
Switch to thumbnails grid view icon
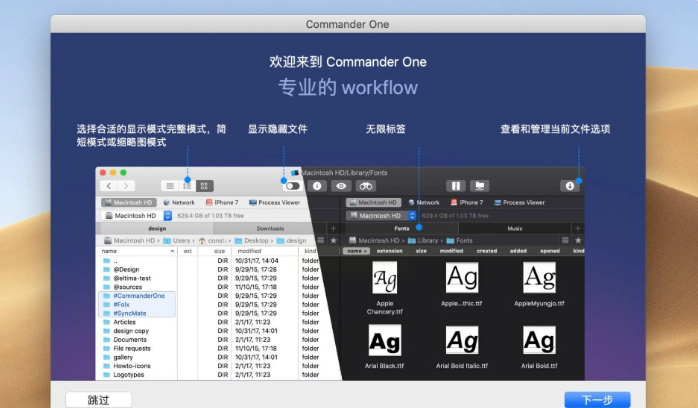(204, 186)
